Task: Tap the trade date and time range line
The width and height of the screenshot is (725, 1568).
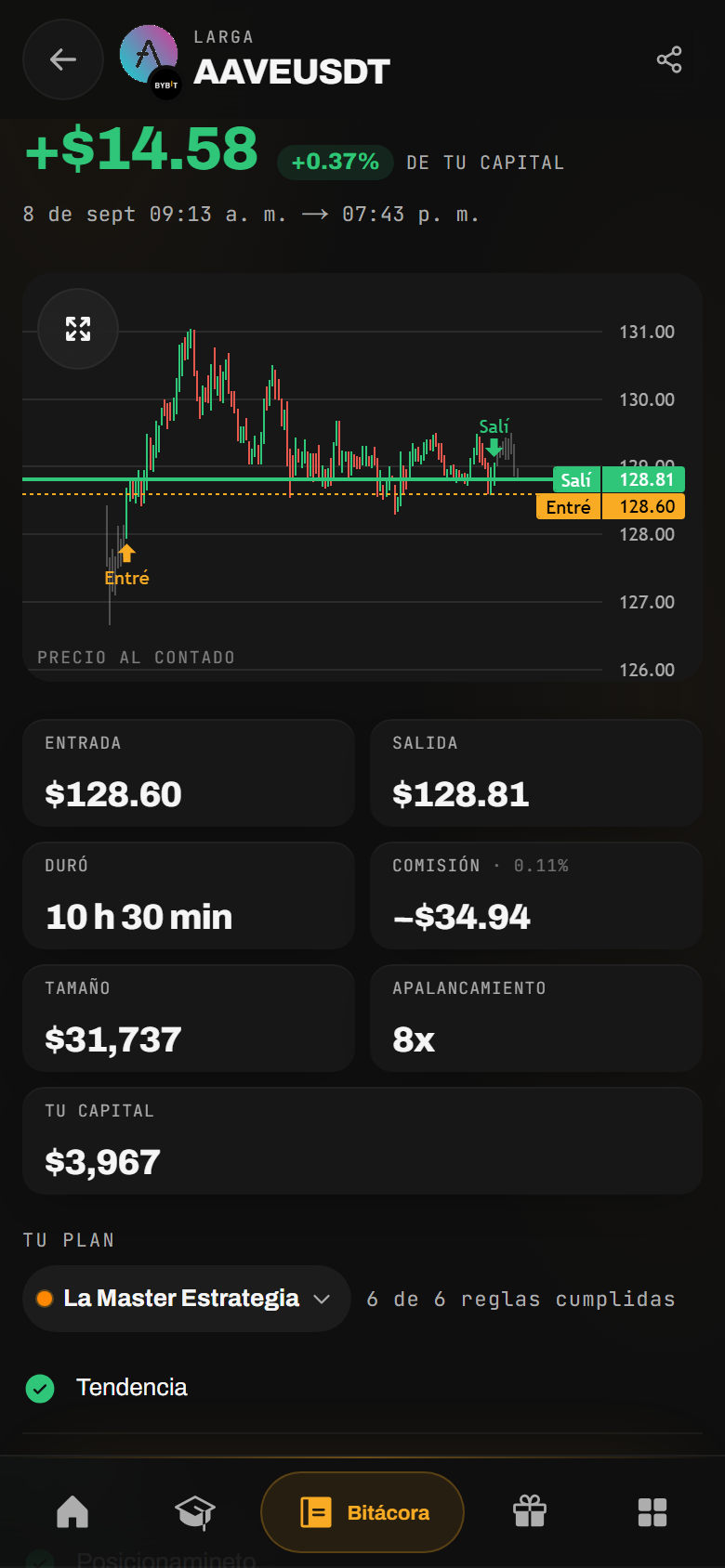Action: pyautogui.click(x=251, y=215)
